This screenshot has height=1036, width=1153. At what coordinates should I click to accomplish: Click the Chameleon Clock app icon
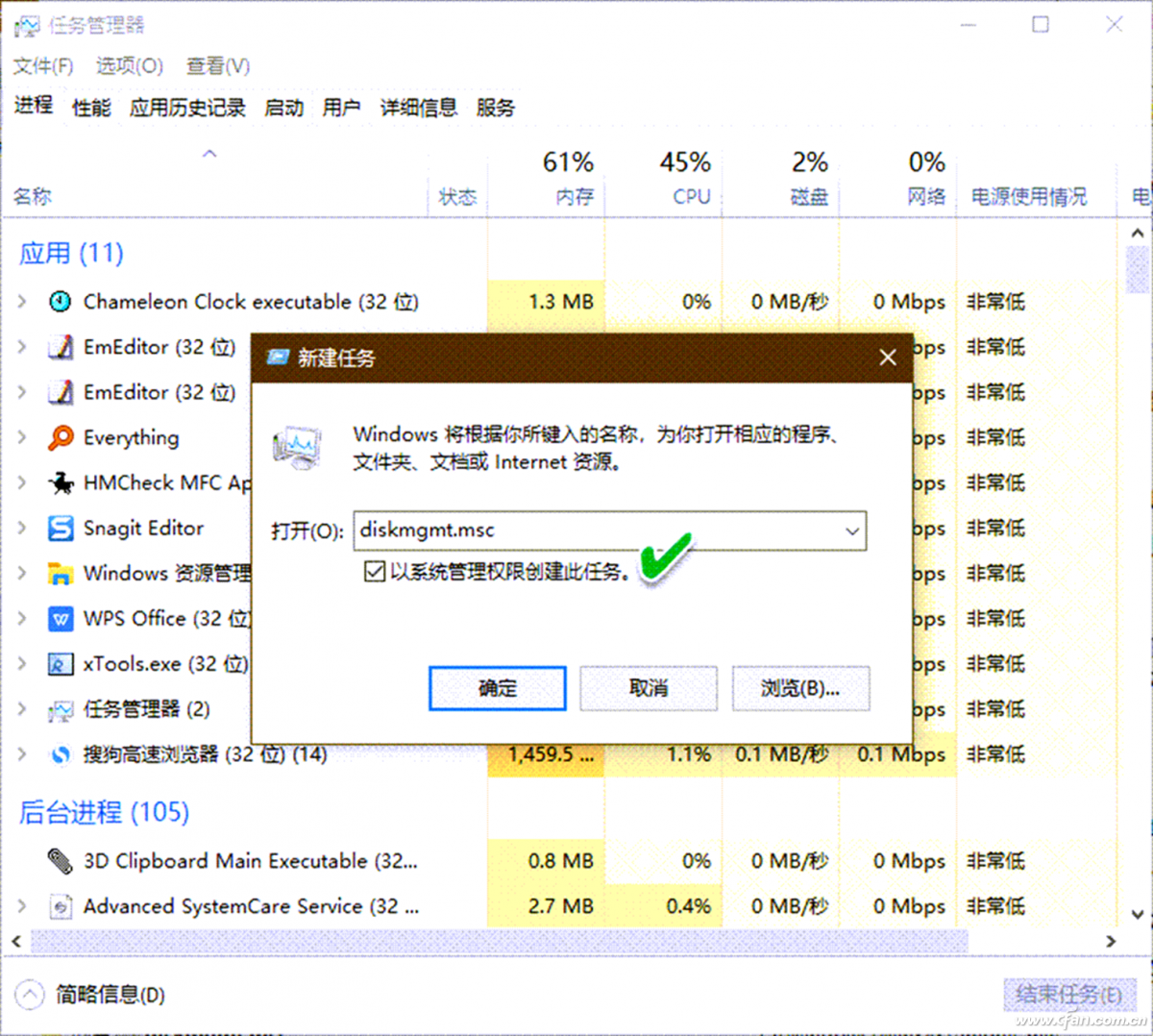[x=61, y=302]
